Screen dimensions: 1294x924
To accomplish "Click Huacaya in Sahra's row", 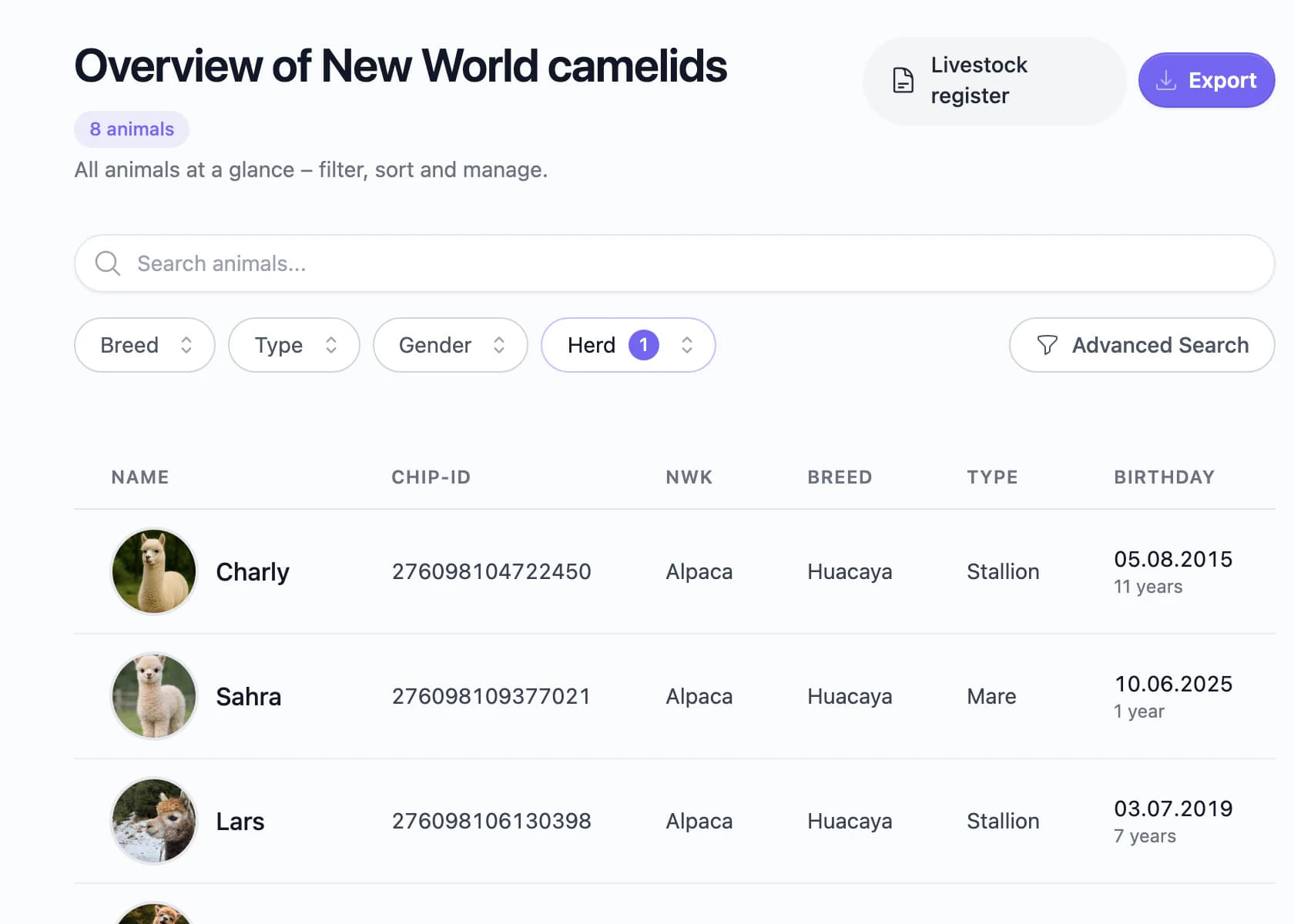I will pyautogui.click(x=850, y=696).
